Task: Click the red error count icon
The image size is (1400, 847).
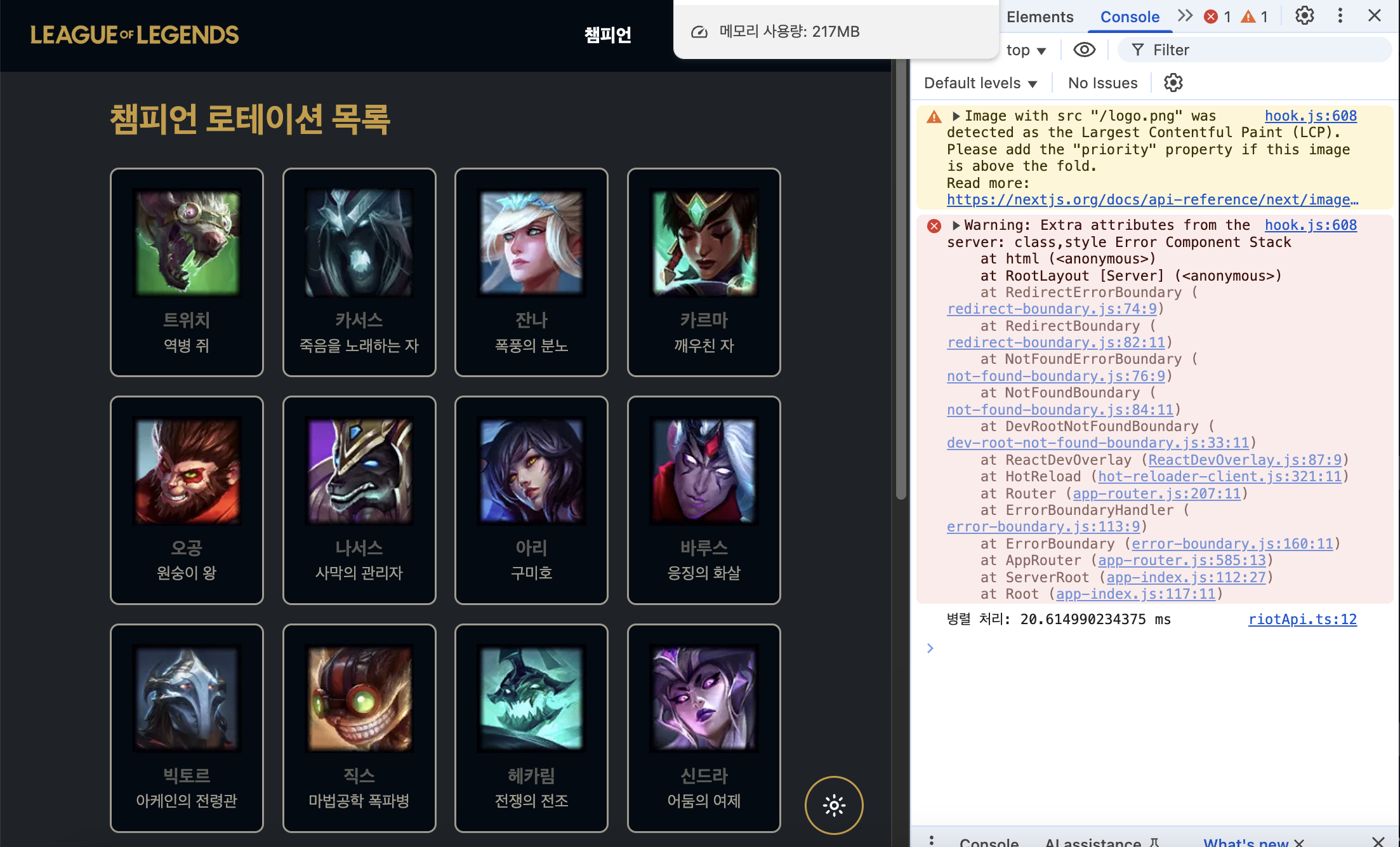Action: tap(1211, 17)
